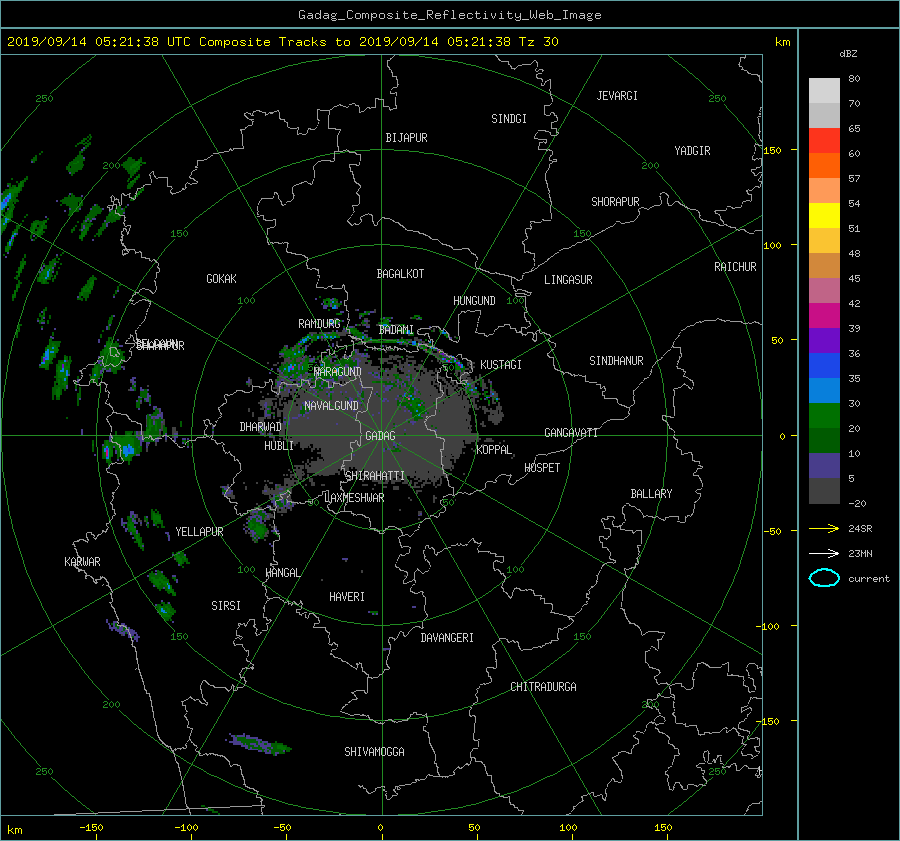Click the GANGAVATI city label
The width and height of the screenshot is (900, 841).
click(x=571, y=433)
